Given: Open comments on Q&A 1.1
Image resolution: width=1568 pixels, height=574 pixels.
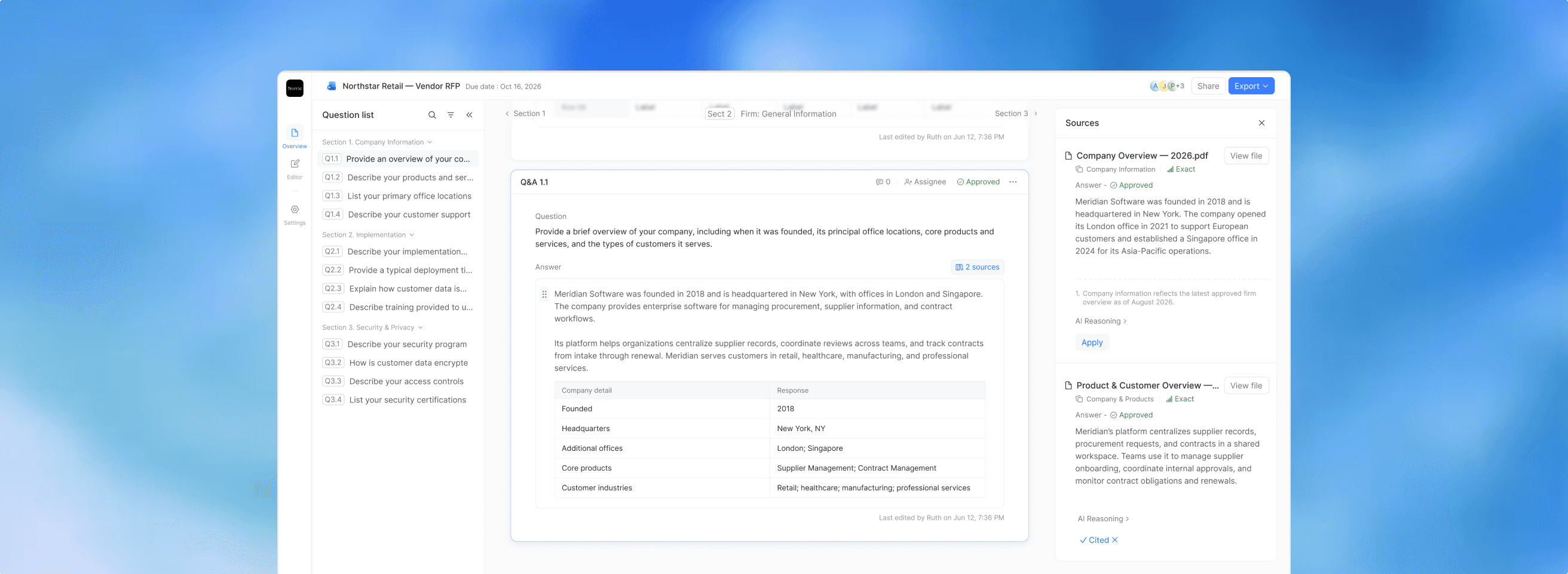Looking at the screenshot, I should pos(883,182).
